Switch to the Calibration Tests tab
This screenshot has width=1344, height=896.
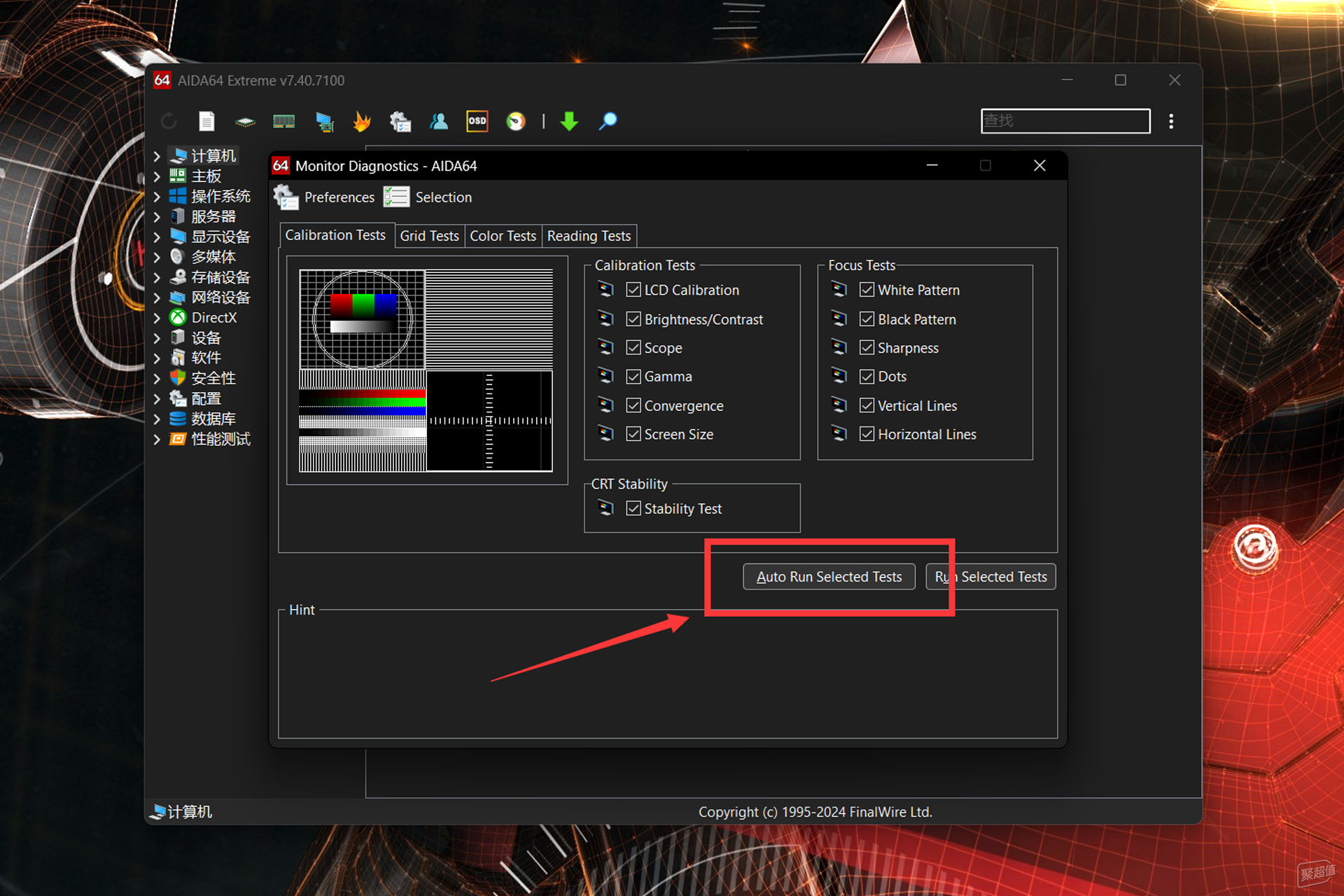335,235
